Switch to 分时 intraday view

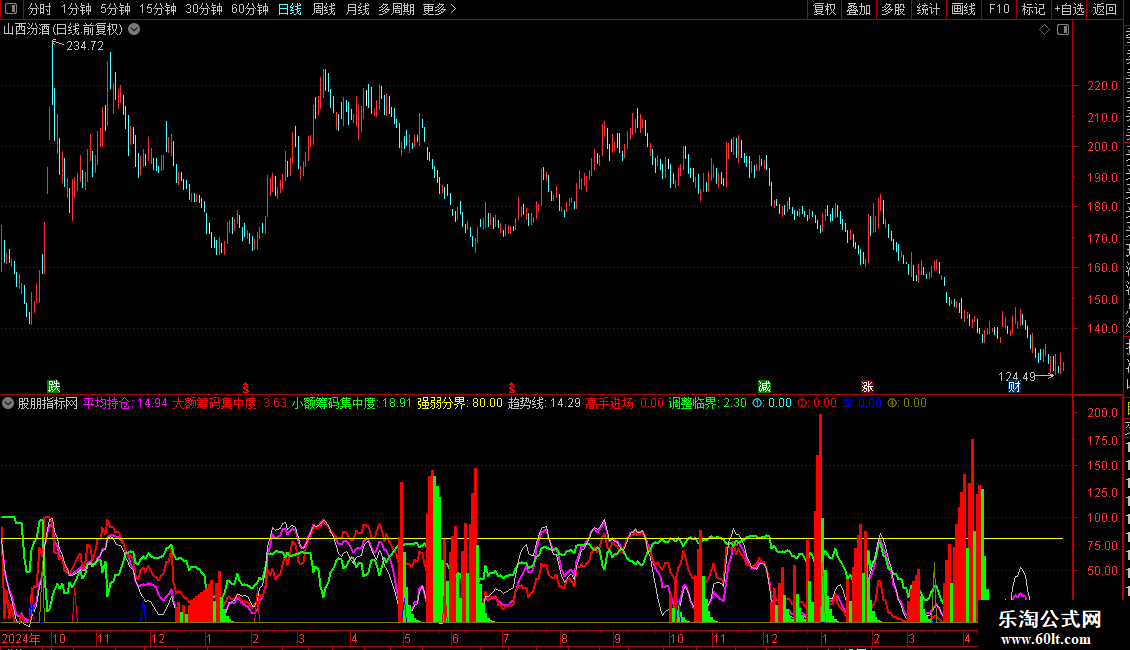coord(40,9)
